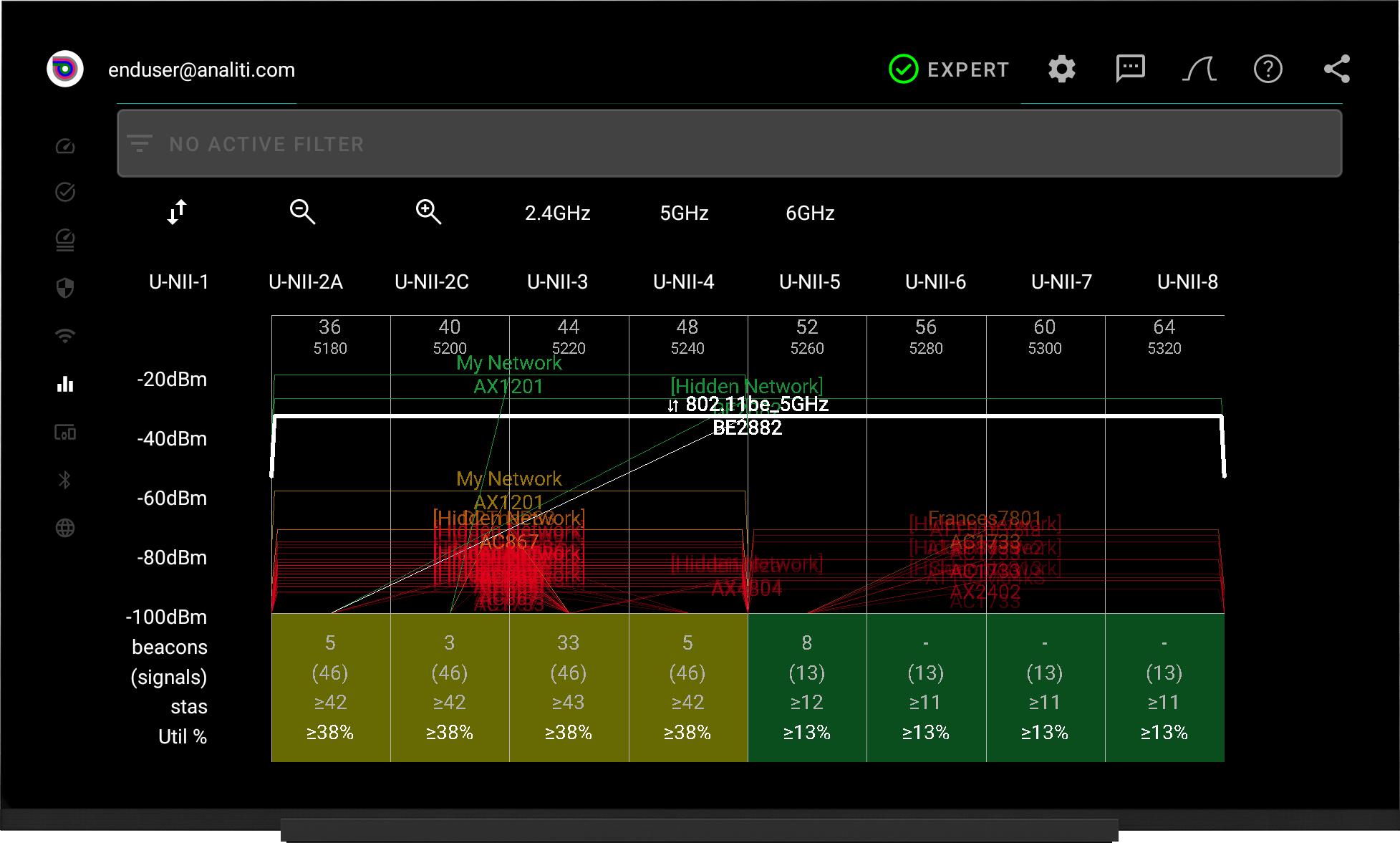Select channel 44 header 5220
Image resolution: width=1400 pixels, height=843 pixels.
569,337
